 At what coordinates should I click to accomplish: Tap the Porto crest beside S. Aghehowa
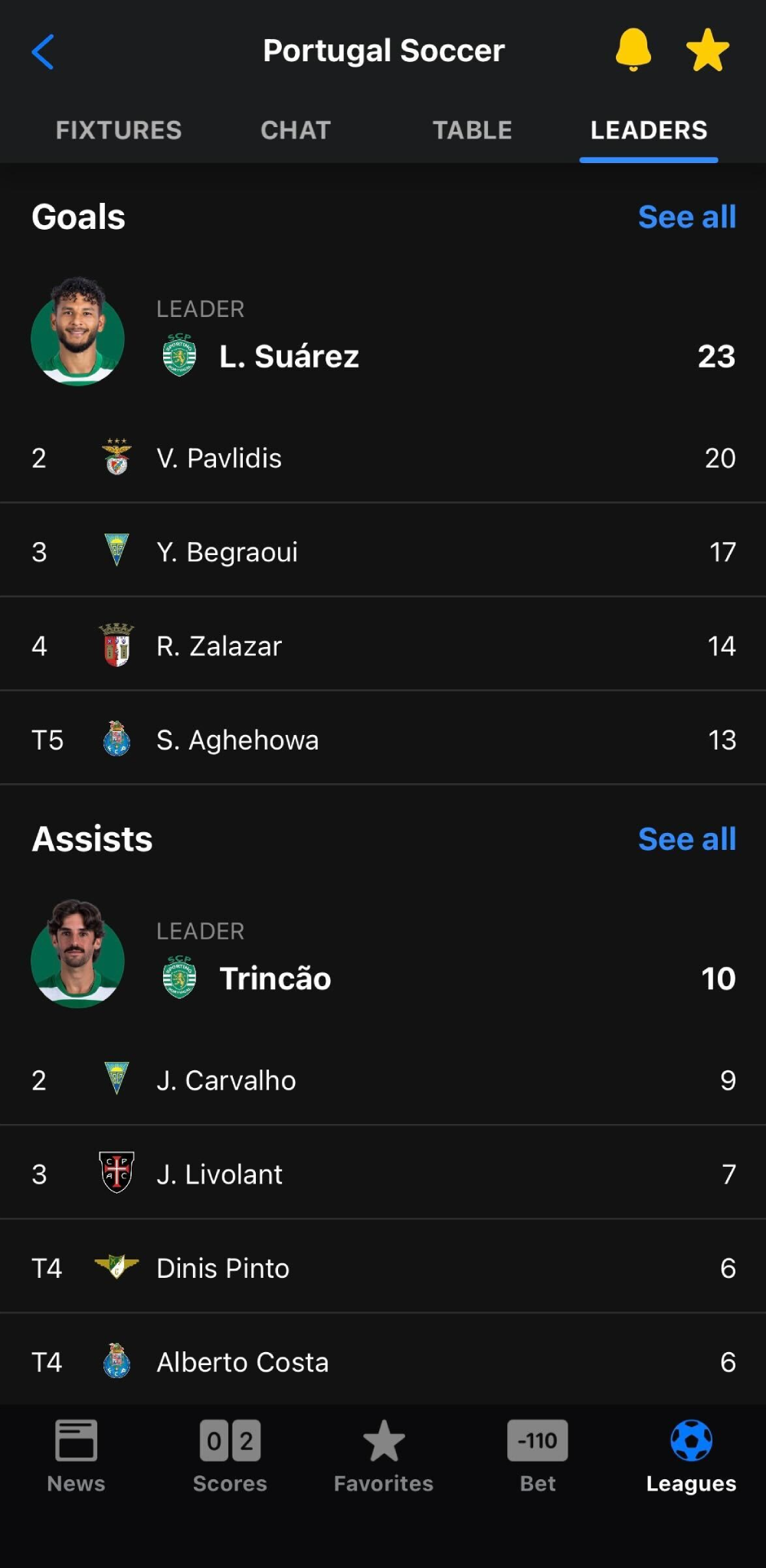[116, 740]
